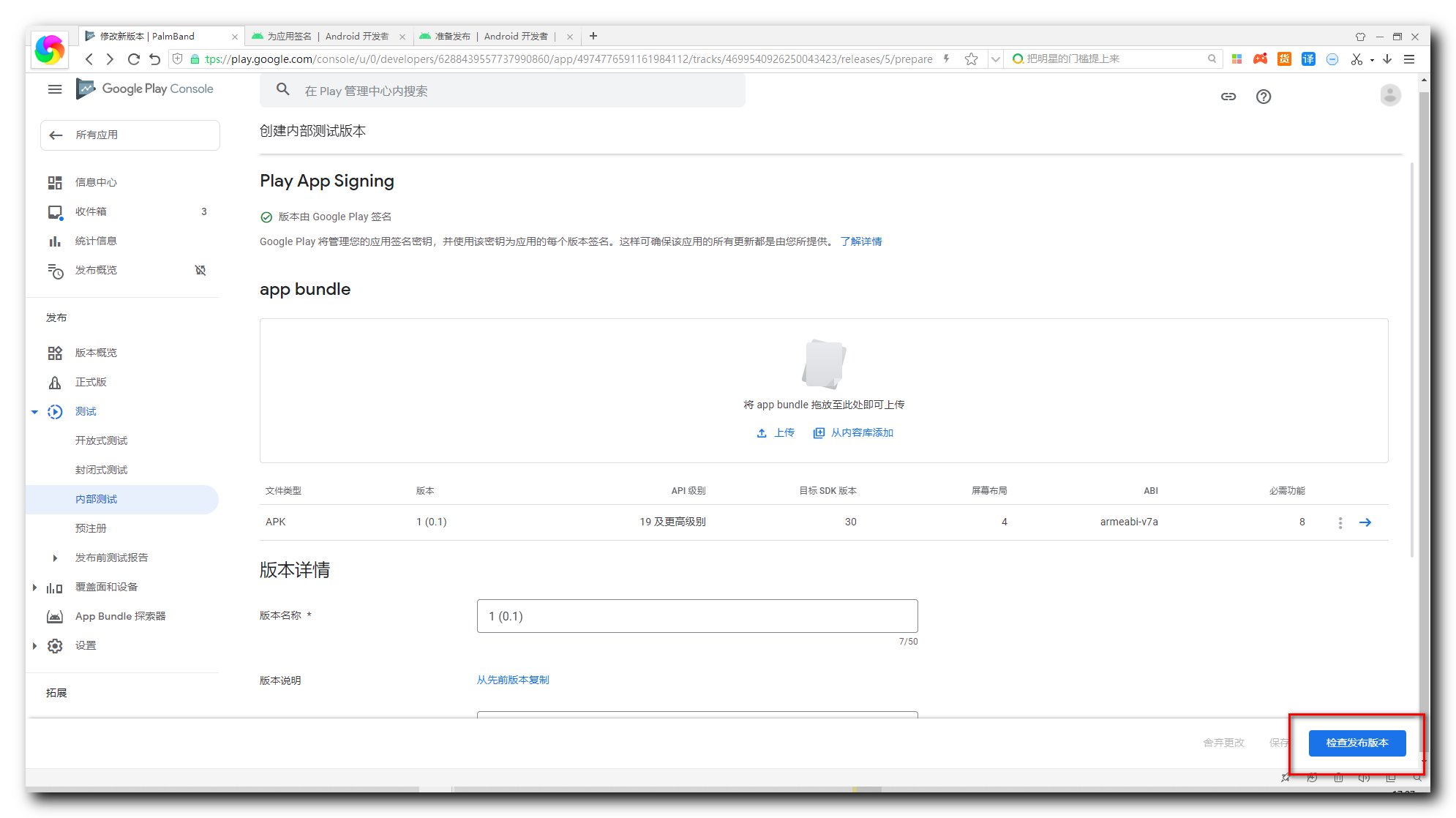Image resolution: width=1456 pixels, height=818 pixels.
Task: Expand the 设置 section arrow
Action: [x=34, y=646]
